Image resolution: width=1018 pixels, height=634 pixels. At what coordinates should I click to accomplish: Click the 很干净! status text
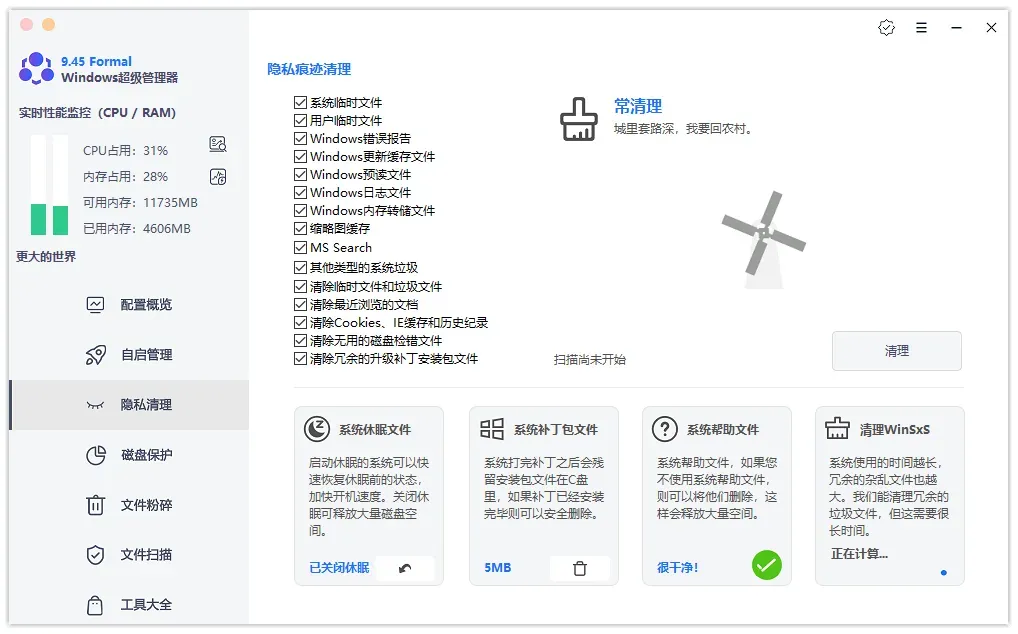pos(677,568)
